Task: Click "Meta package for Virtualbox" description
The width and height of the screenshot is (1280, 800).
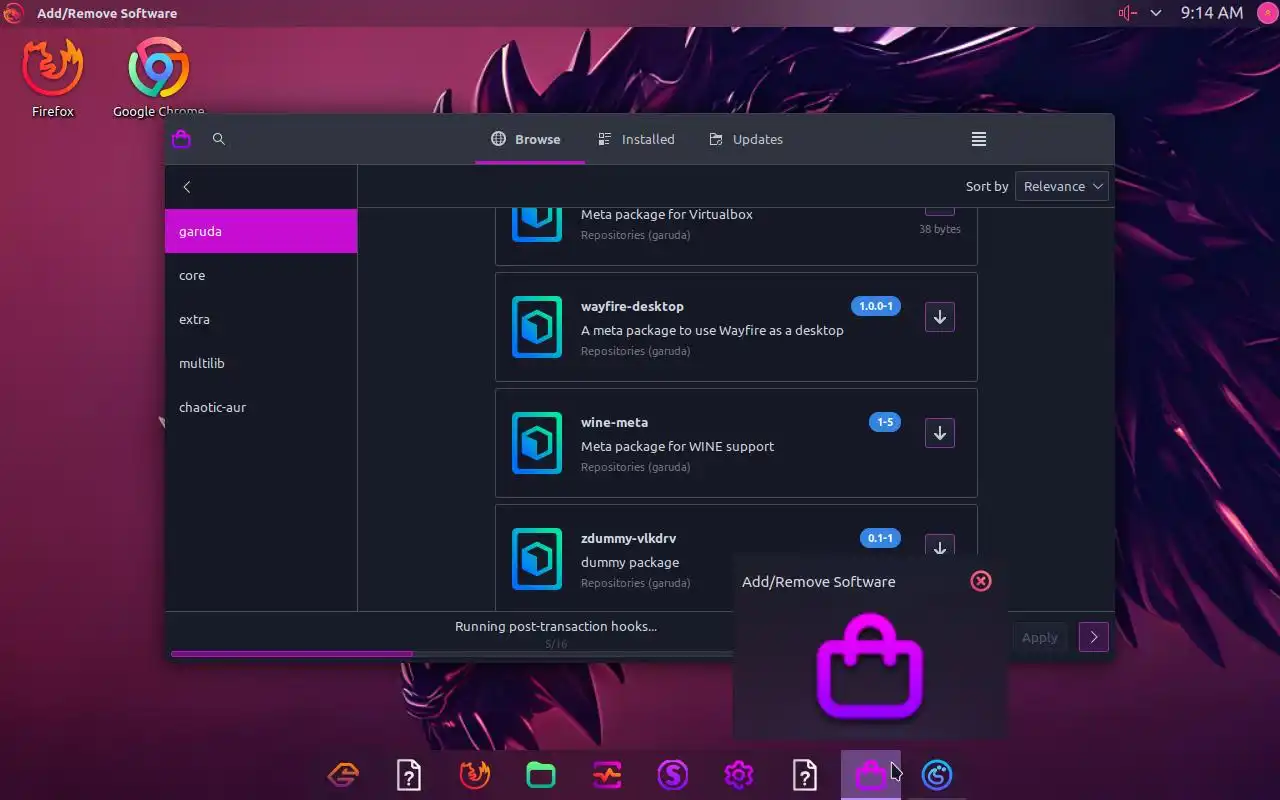Action: [x=667, y=214]
